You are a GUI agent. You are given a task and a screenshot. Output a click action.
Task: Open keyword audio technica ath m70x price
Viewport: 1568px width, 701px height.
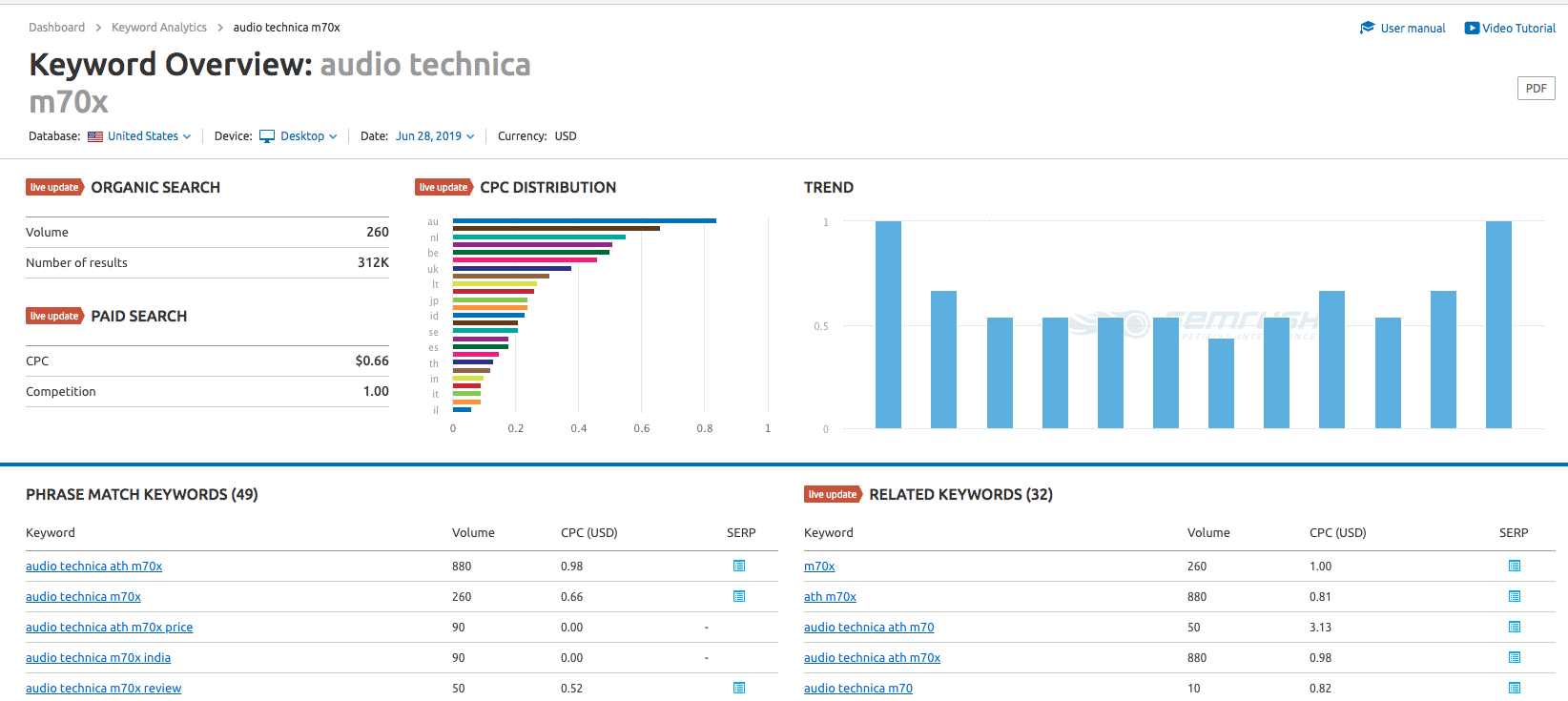coord(109,627)
